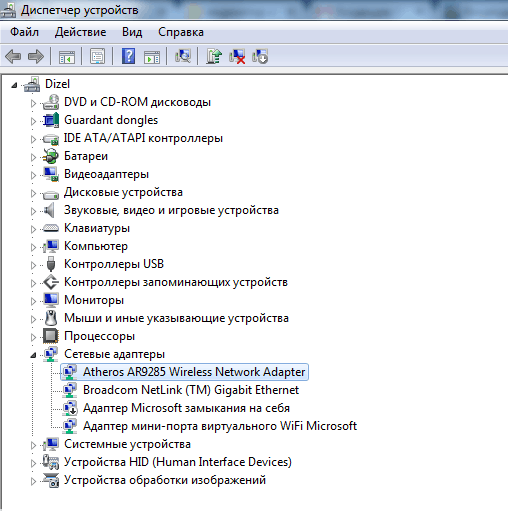Open the Справка menu
This screenshot has height=511, width=508.
(x=181, y=32)
